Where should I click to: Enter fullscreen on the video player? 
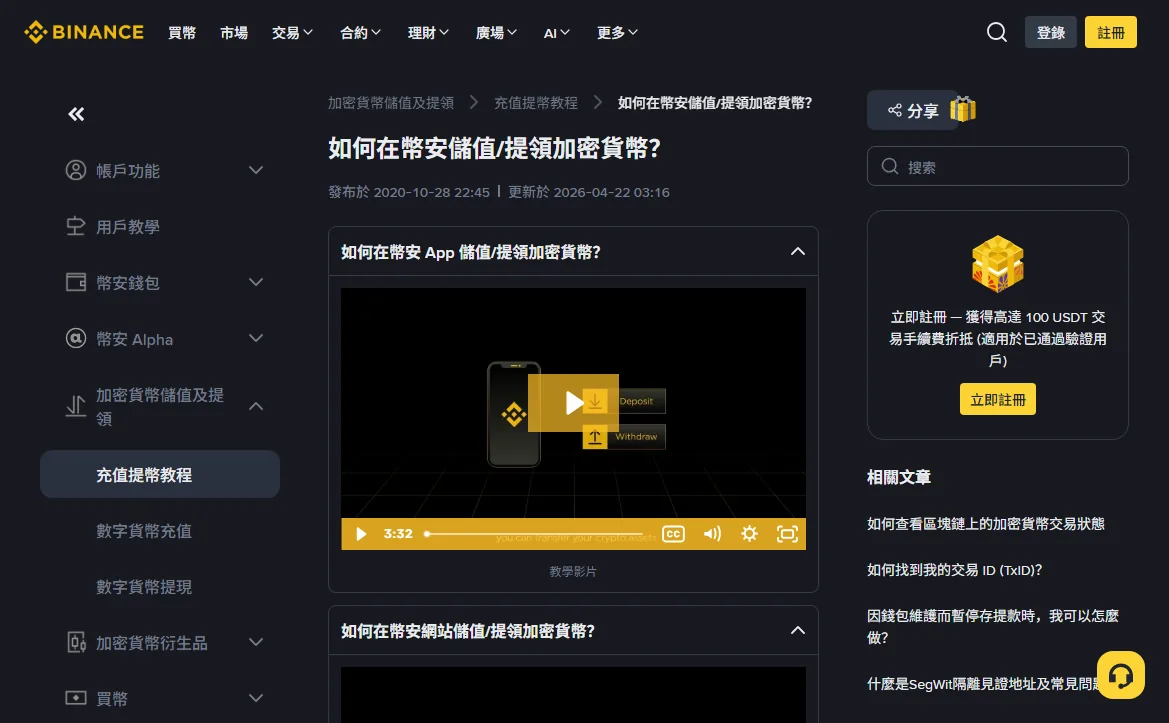(x=787, y=534)
